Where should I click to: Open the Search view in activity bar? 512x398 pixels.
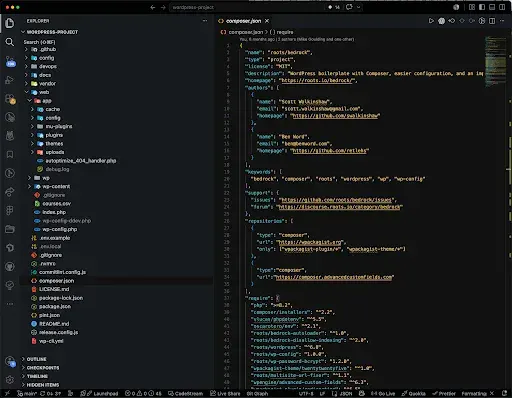[10, 42]
